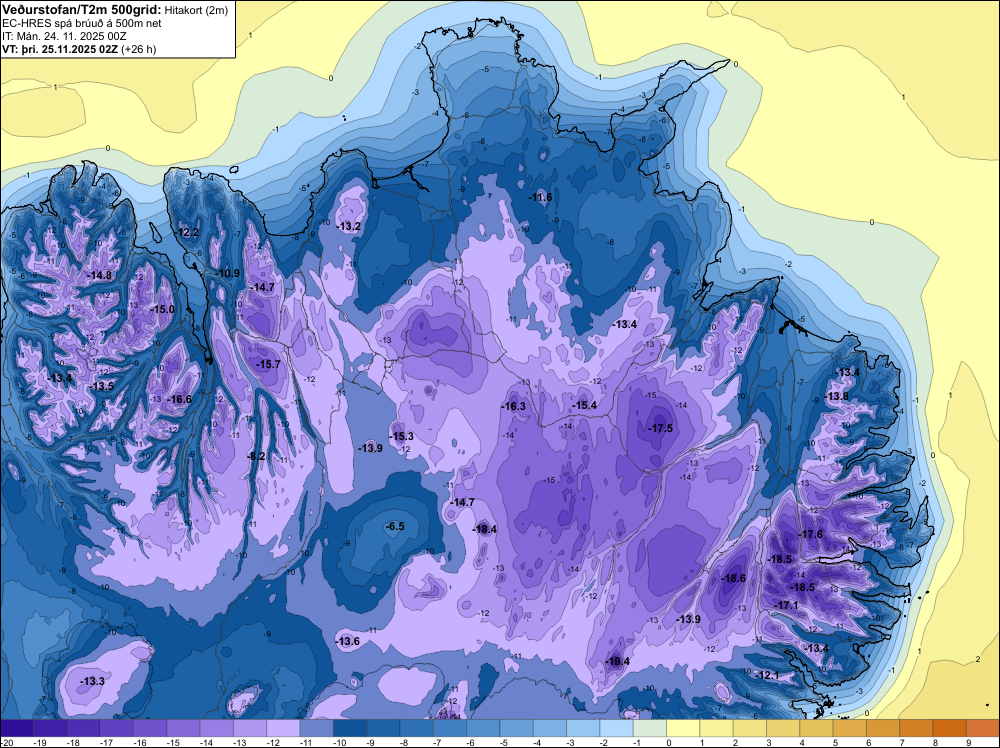The image size is (1000, 748).
Task: Click the -15.4 temperature label
Action: [584, 405]
